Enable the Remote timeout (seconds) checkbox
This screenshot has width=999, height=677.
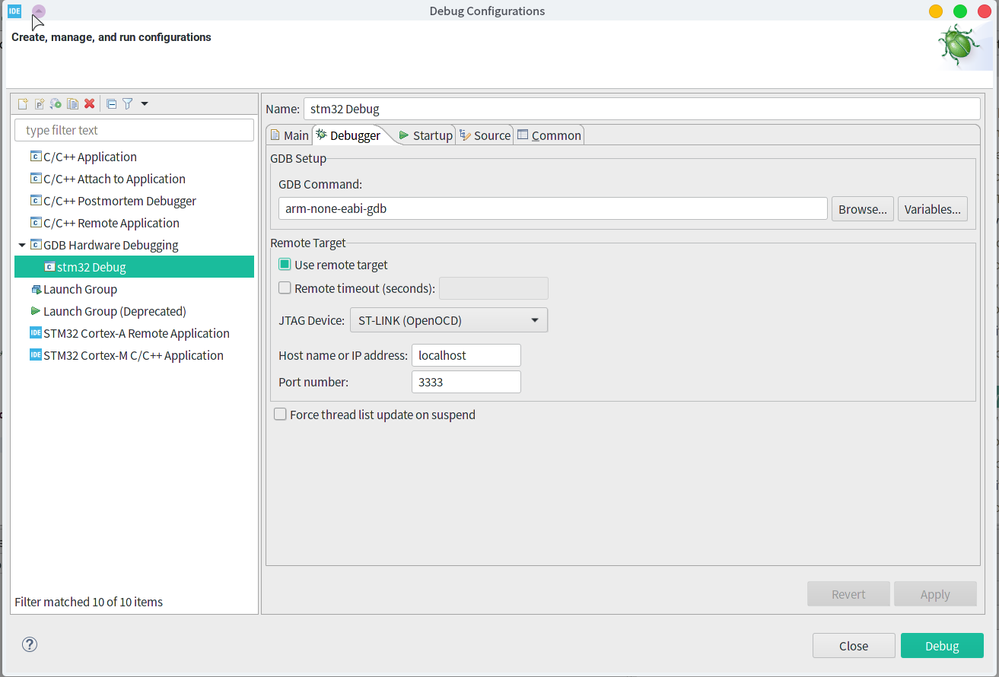click(x=285, y=288)
